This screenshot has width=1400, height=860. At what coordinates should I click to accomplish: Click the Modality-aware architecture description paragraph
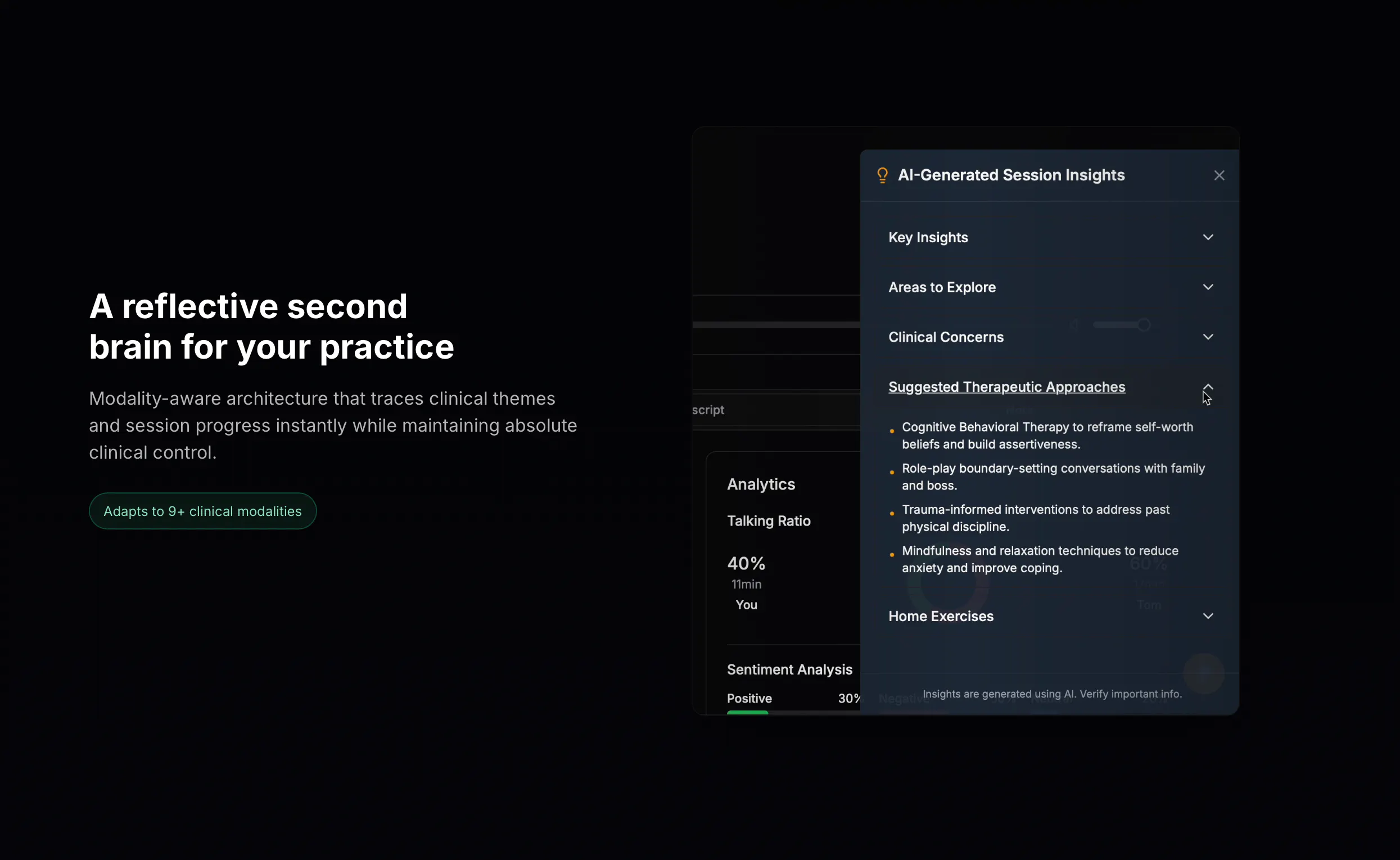333,426
